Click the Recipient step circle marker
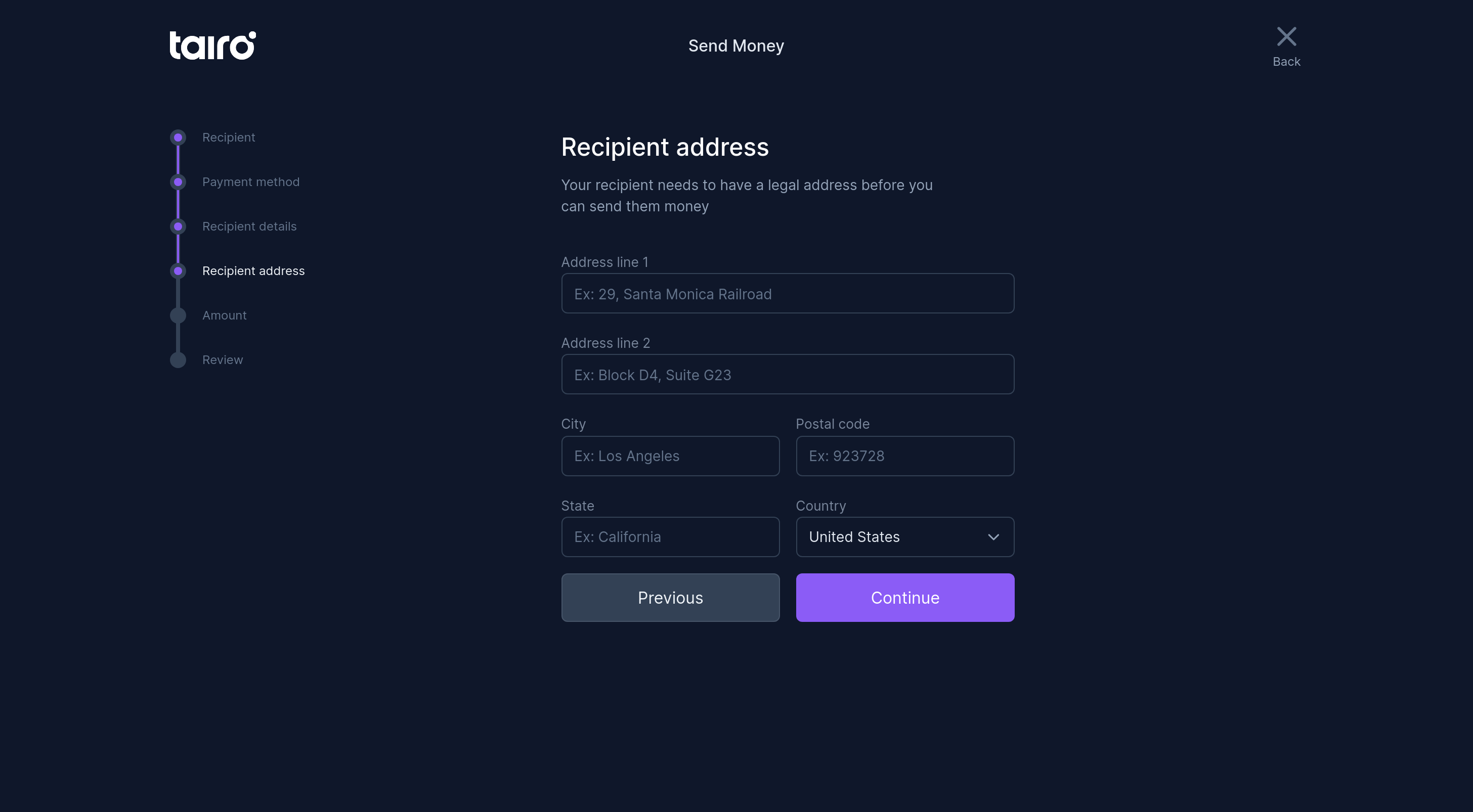 coord(178,138)
